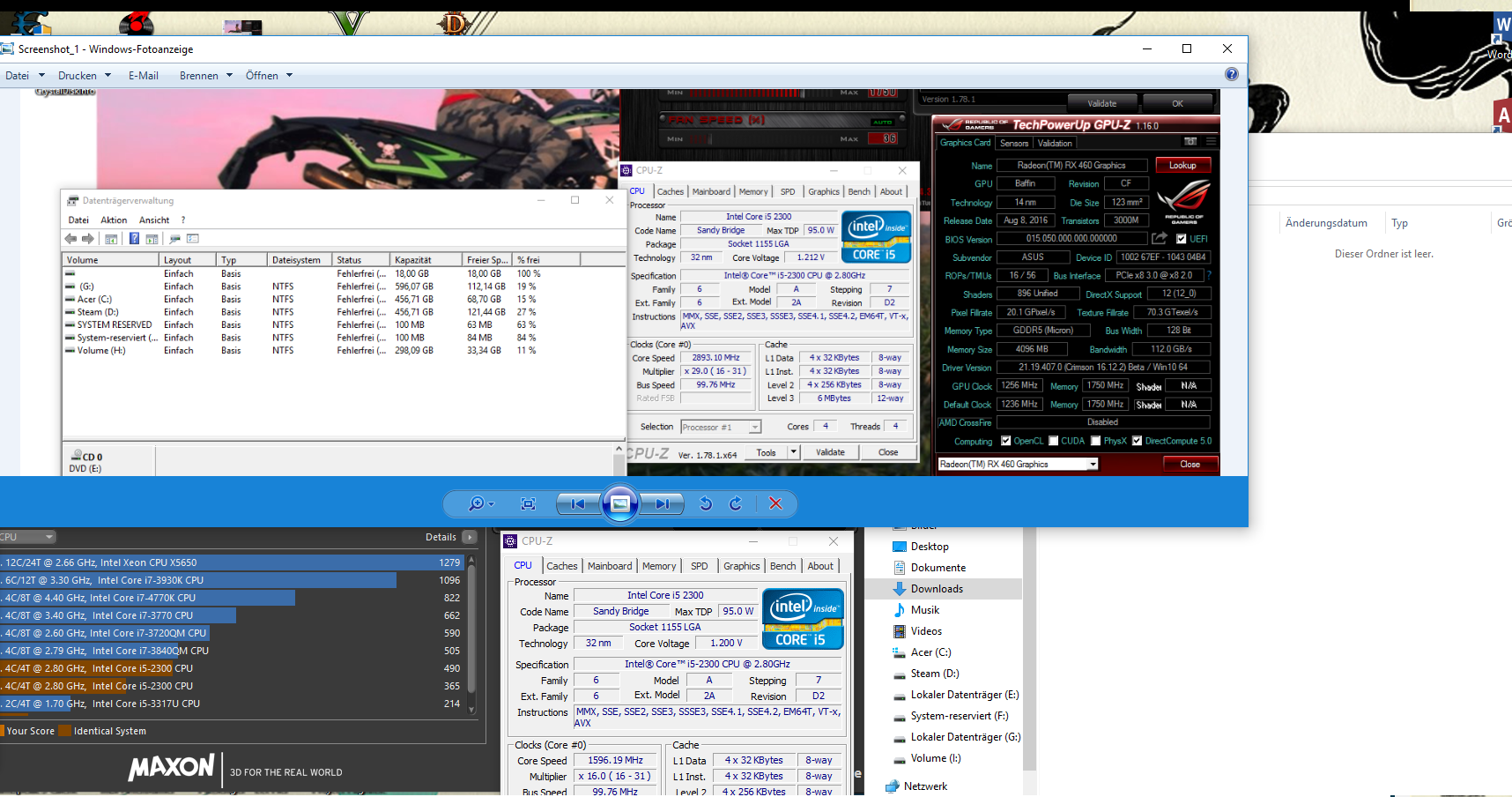Start the slideshow with the round center button
This screenshot has height=797, width=1512.
(620, 503)
